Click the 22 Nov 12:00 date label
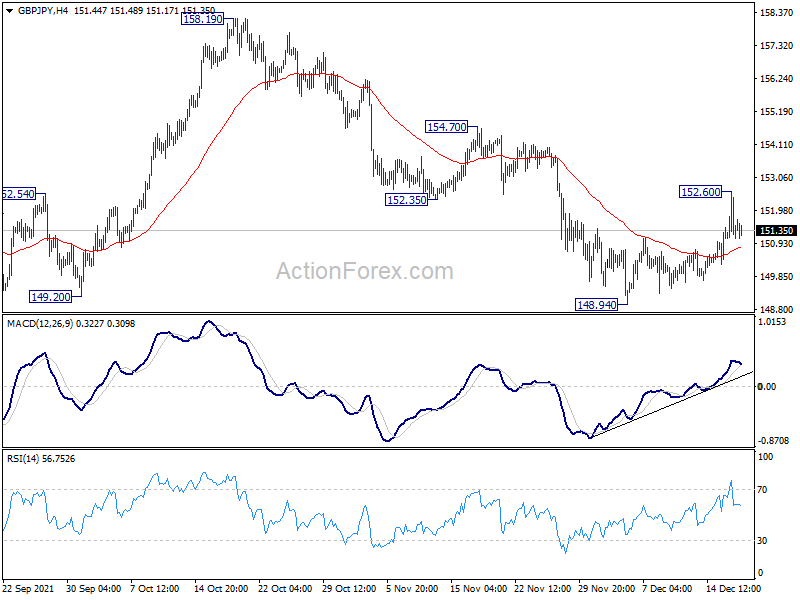 (x=542, y=588)
